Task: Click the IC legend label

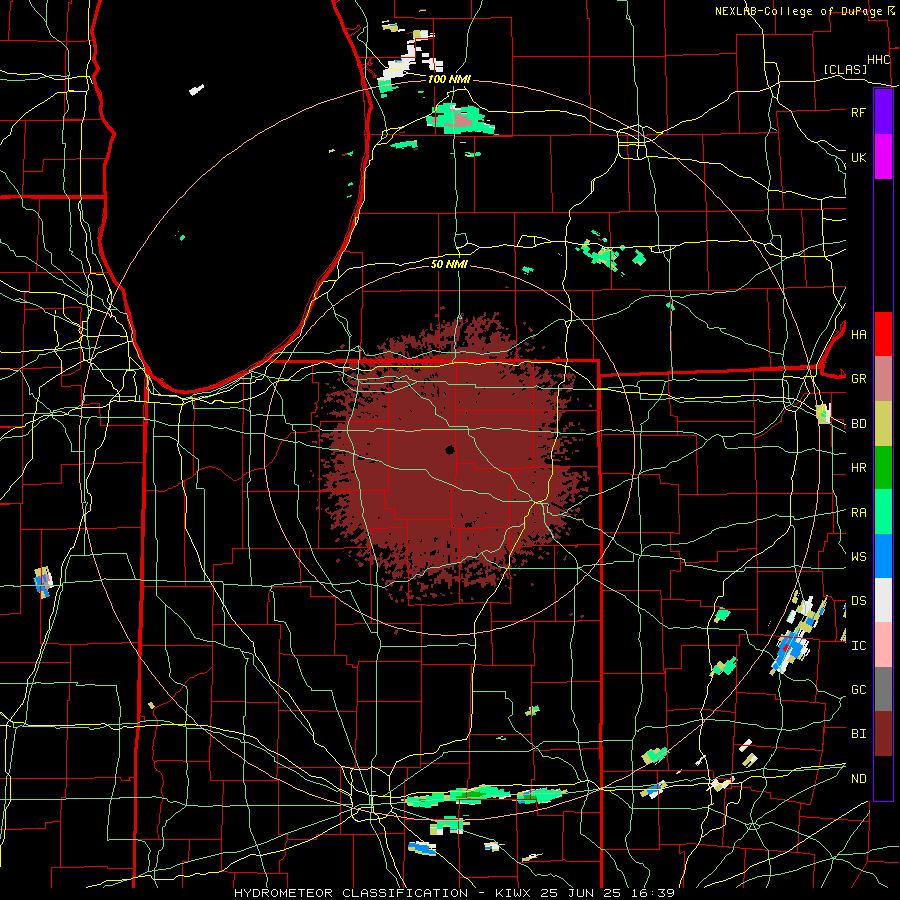Action: coord(858,646)
